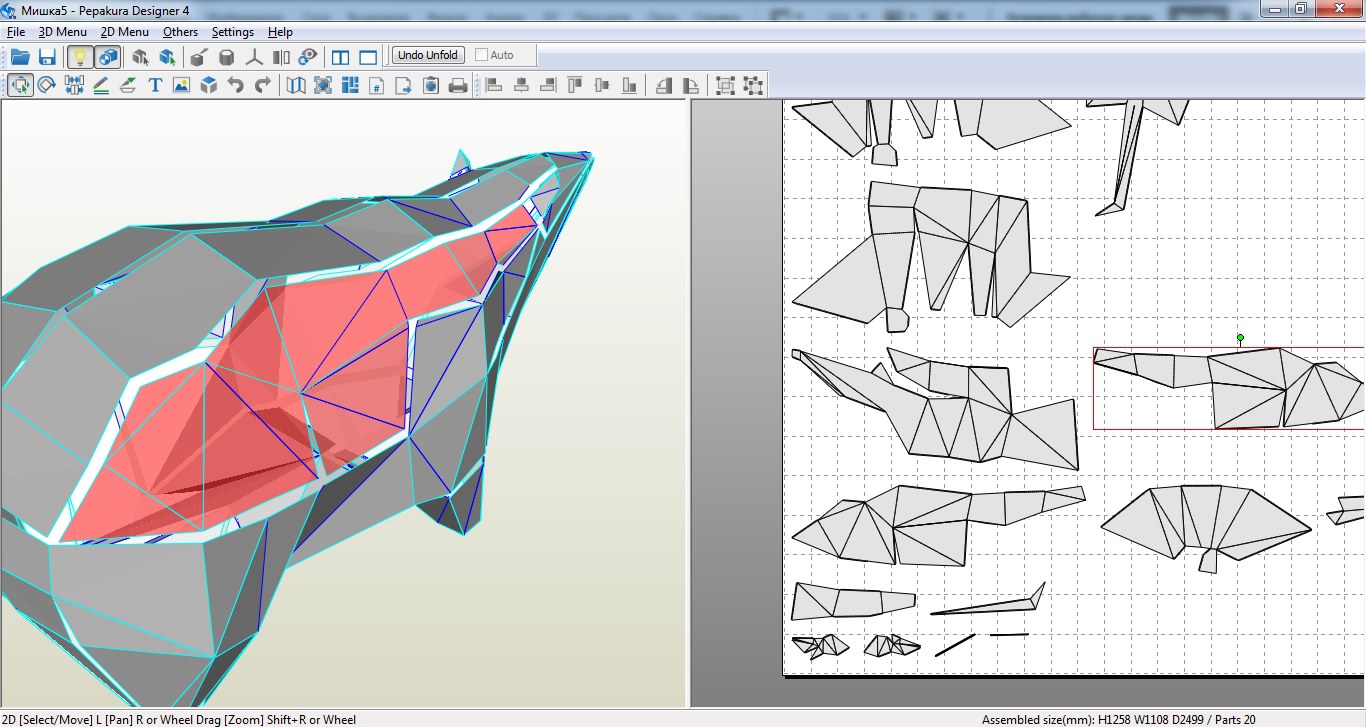Click the redo arrow icon
1366x728 pixels.
(263, 85)
